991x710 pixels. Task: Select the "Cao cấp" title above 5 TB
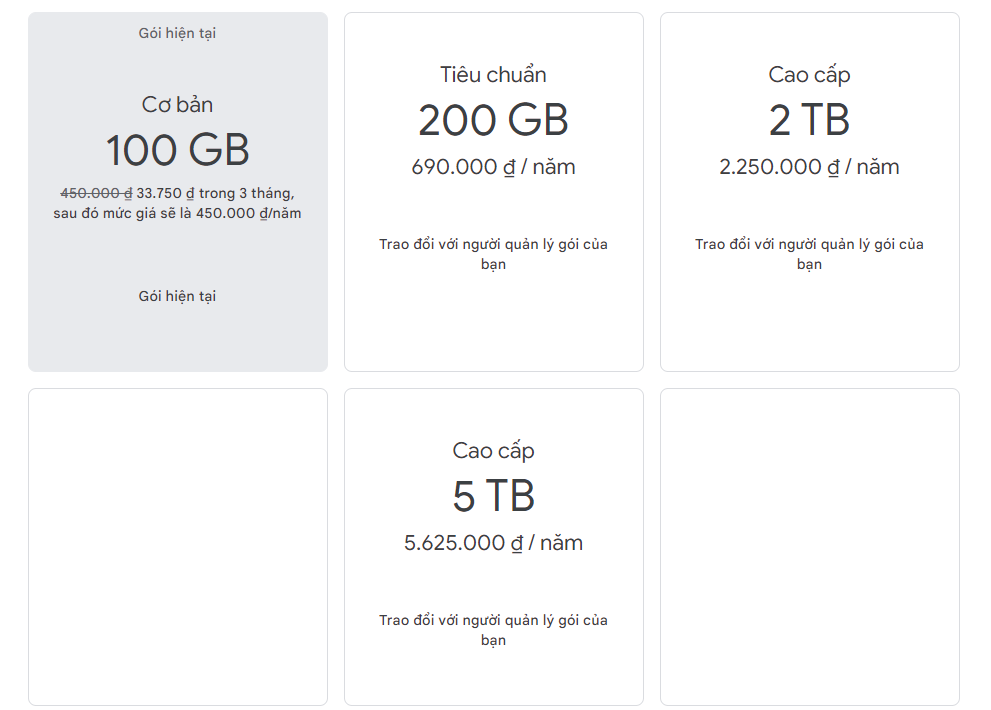tap(493, 451)
